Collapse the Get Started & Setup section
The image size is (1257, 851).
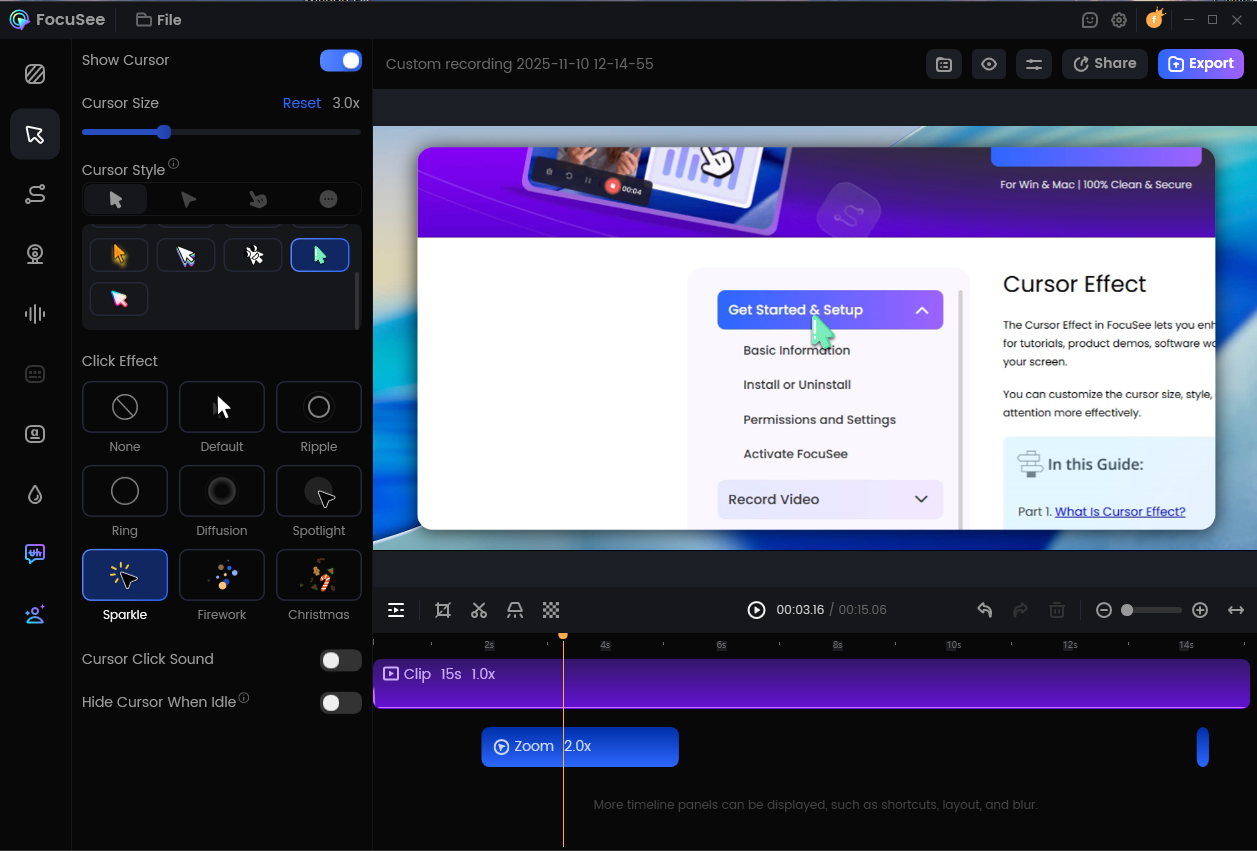(921, 310)
